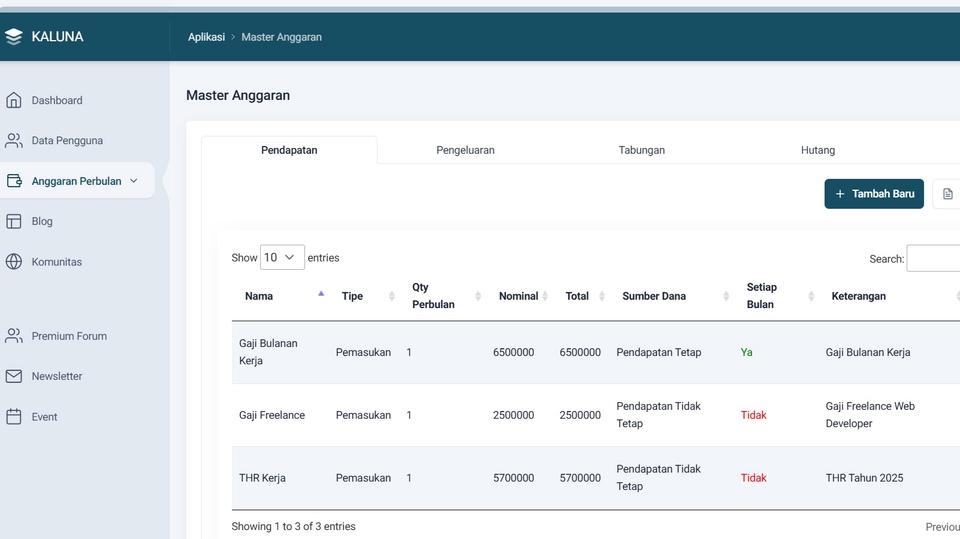960x539 pixels.
Task: Open Dashboard from the sidebar
Action: tap(57, 100)
